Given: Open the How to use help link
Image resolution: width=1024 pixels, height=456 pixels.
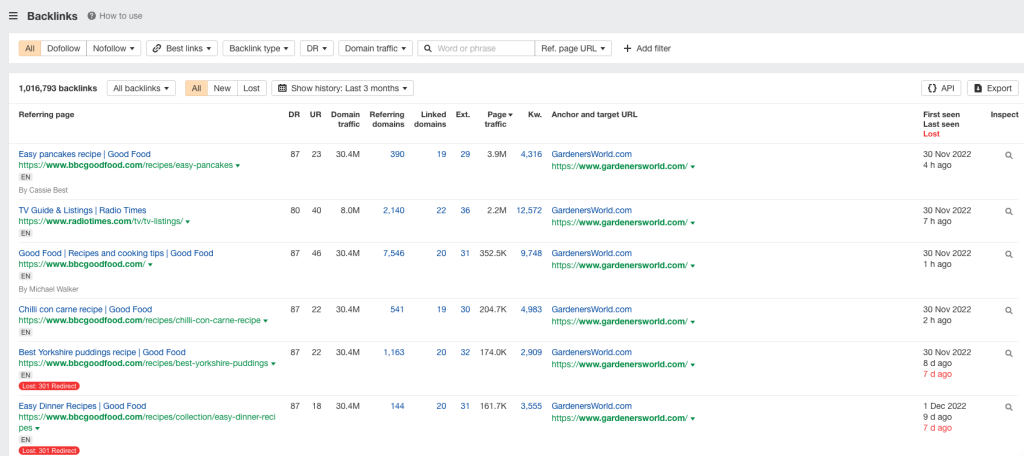Looking at the screenshot, I should (x=115, y=16).
